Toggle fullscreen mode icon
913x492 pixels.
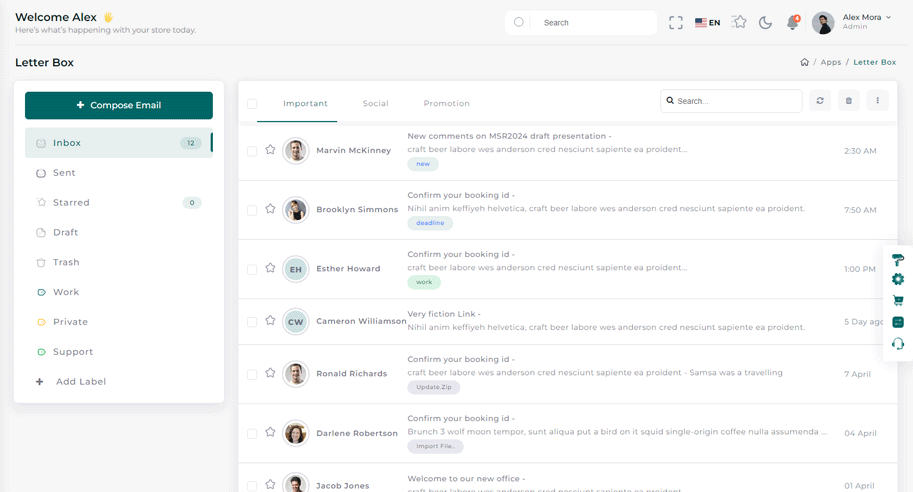676,22
